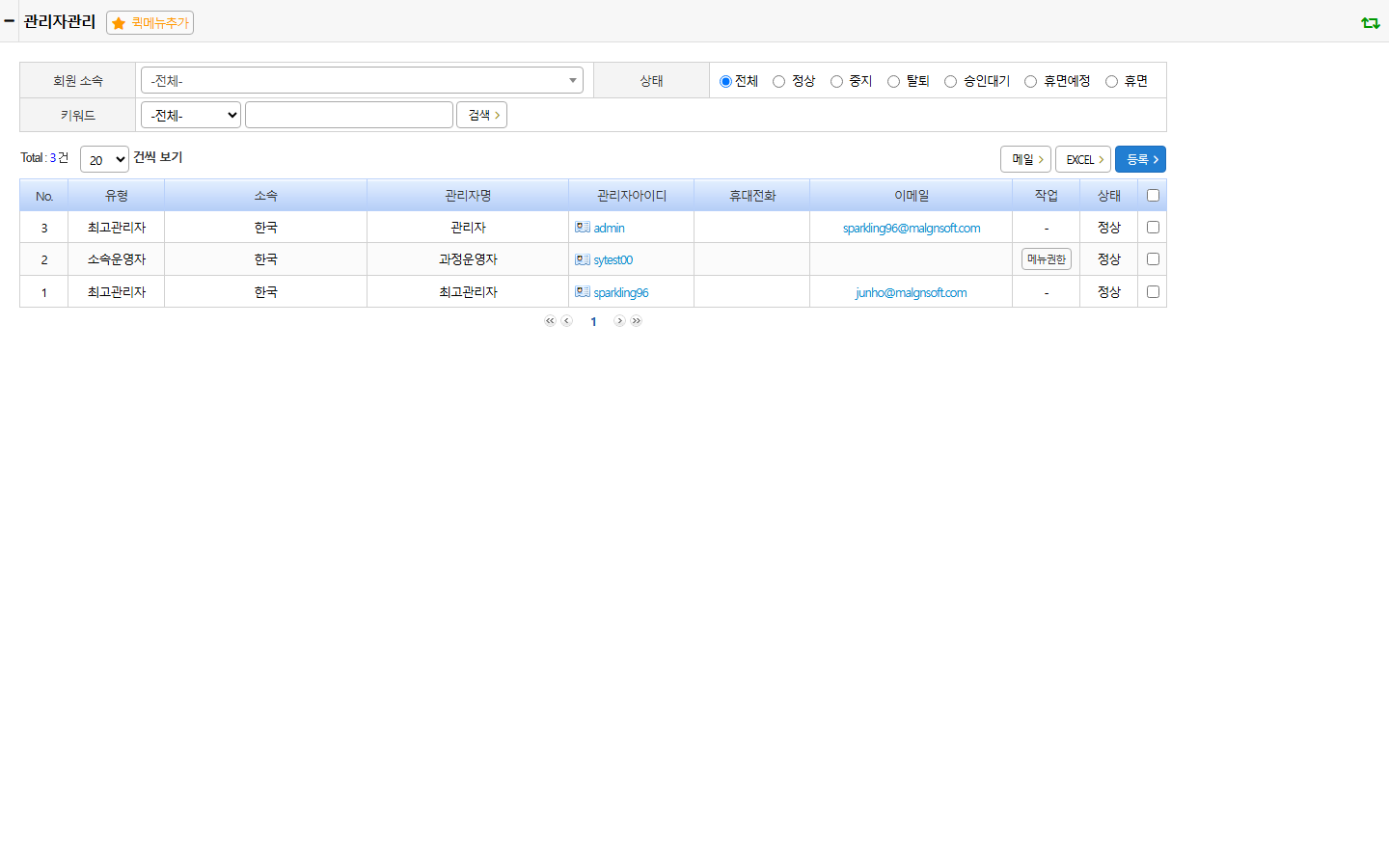
Task: Toggle the select-all checkbox in table header
Action: coord(1153,196)
